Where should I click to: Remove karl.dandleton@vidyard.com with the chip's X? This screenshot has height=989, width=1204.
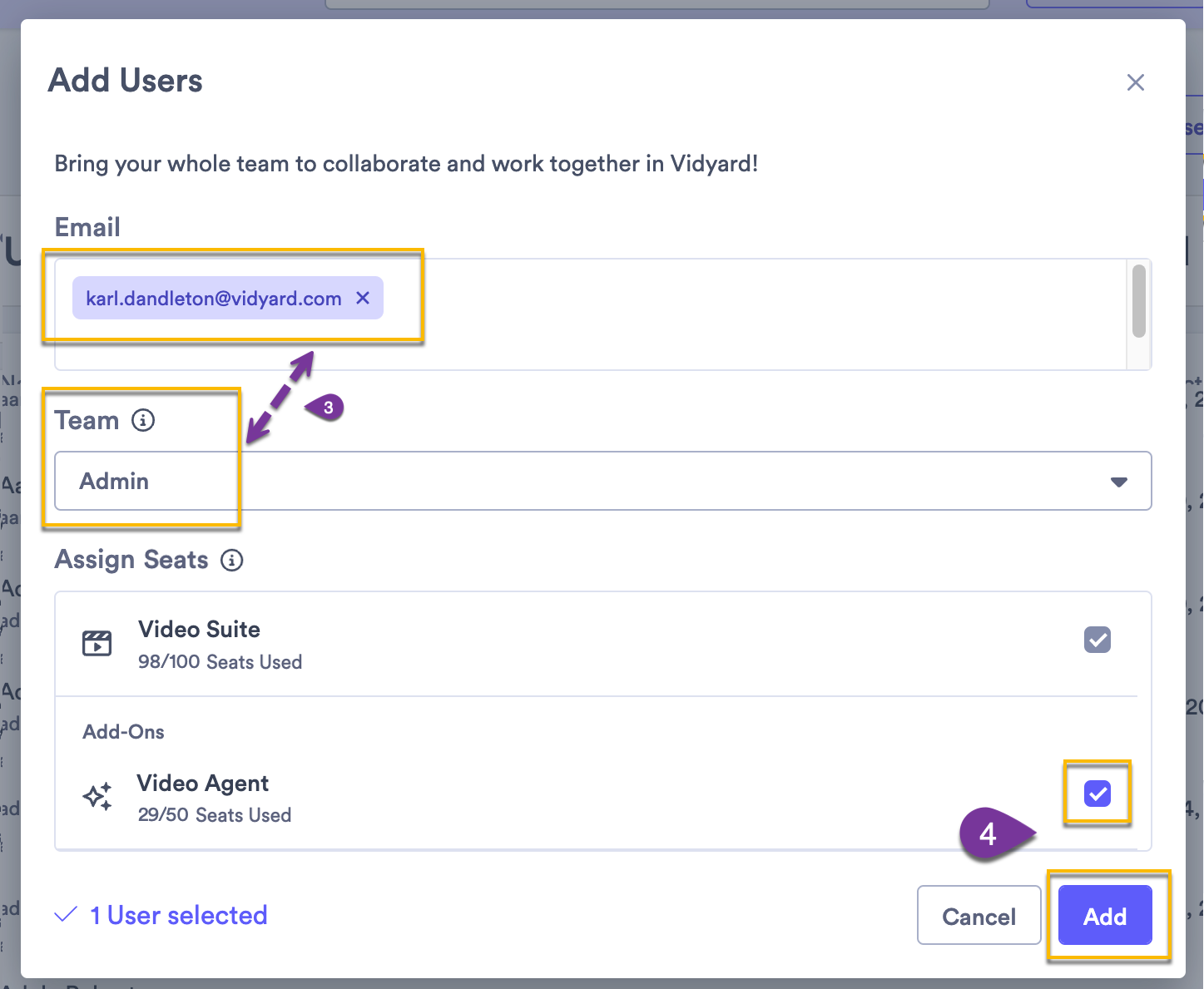(x=363, y=298)
